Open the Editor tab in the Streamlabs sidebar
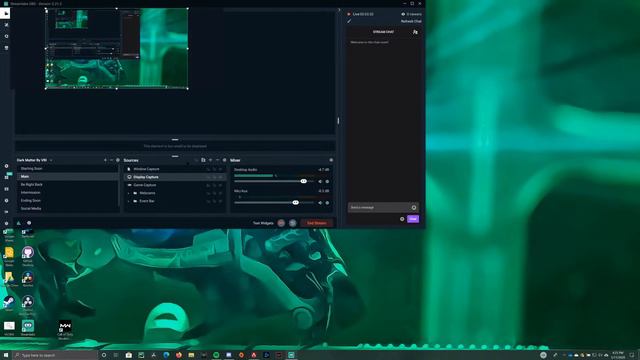The width and height of the screenshot is (640, 360). tap(5, 13)
